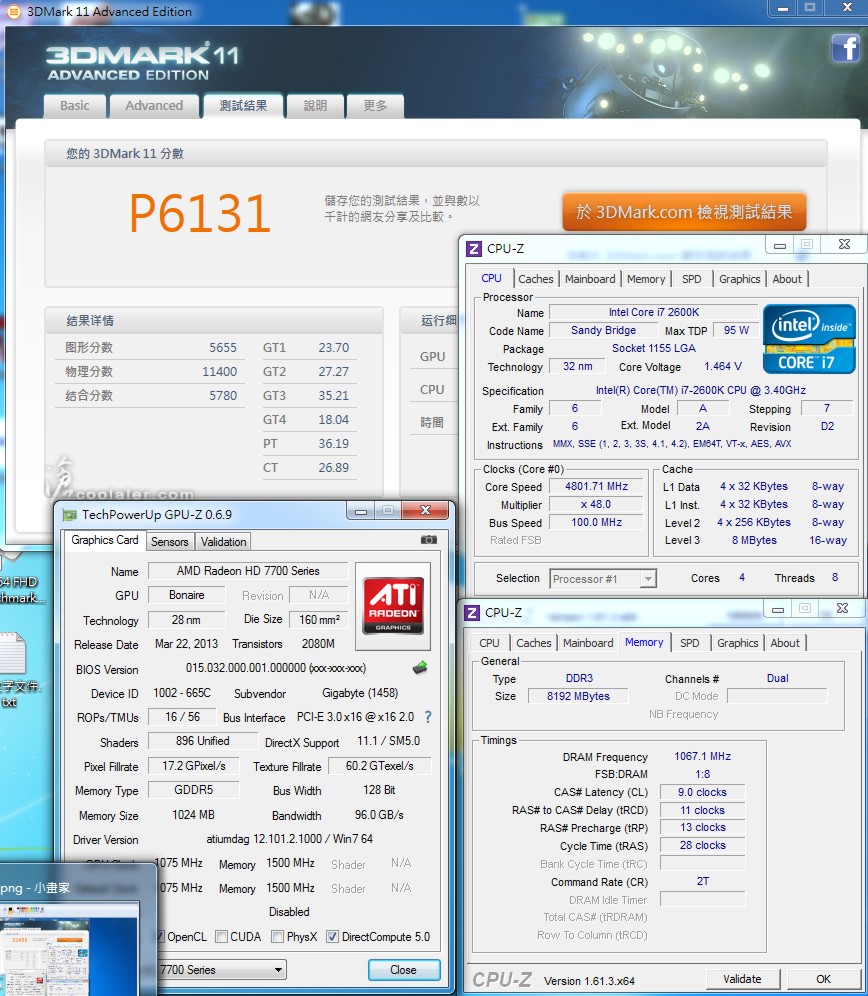Open Graphics tab in the upper CPU-Z window
This screenshot has width=868, height=996.
[740, 279]
